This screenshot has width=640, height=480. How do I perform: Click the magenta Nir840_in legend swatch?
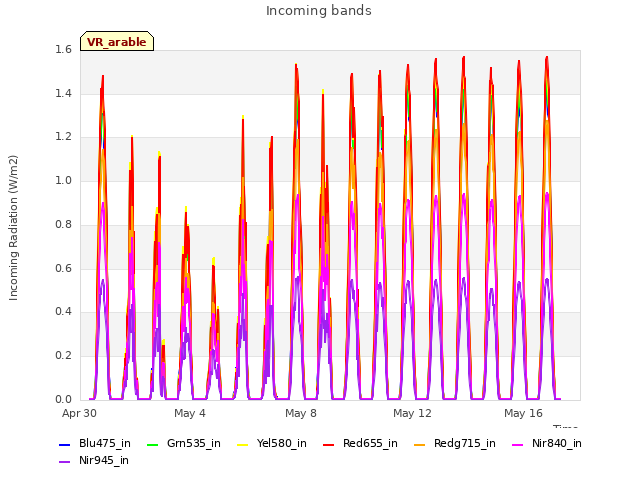tap(517, 444)
